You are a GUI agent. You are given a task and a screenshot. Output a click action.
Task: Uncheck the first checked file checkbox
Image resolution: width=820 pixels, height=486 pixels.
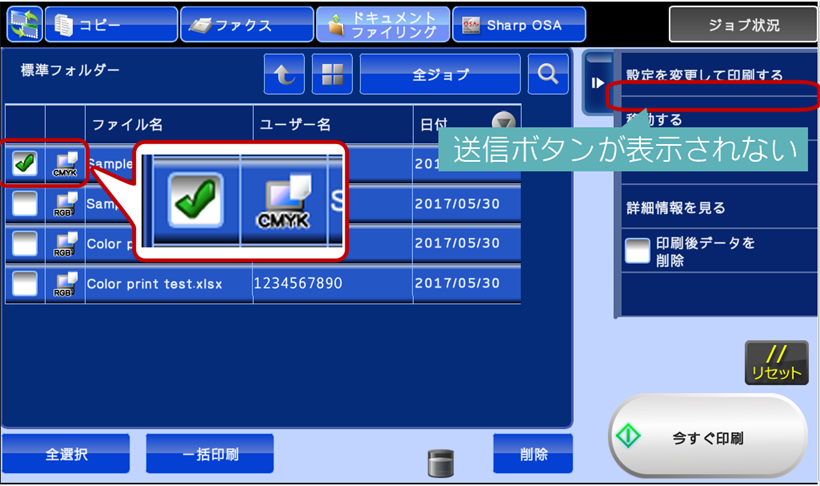tap(24, 163)
